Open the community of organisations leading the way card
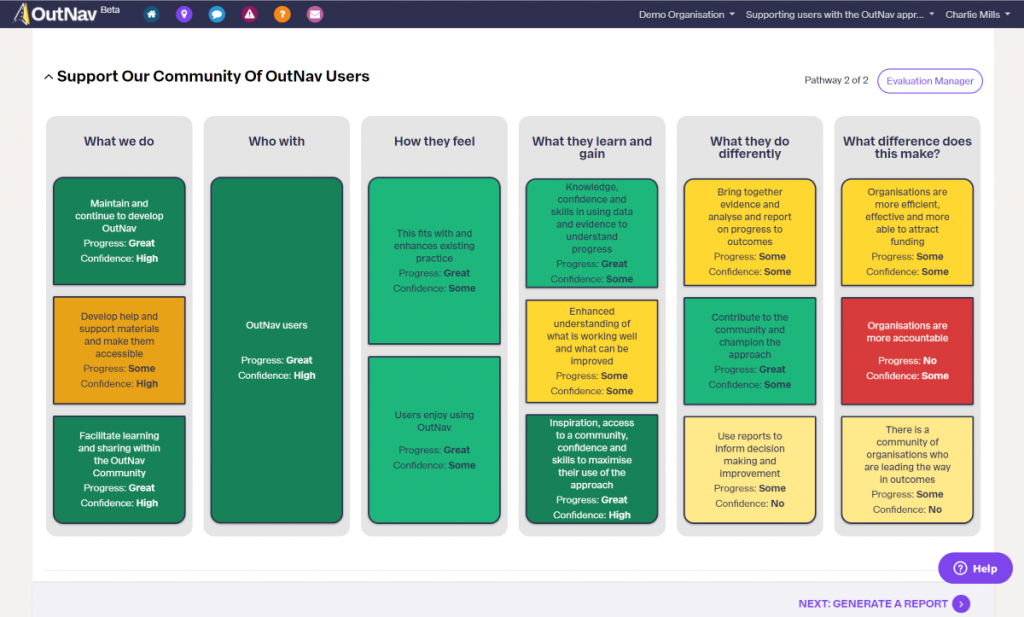Viewport: 1024px width, 617px height. (907, 469)
